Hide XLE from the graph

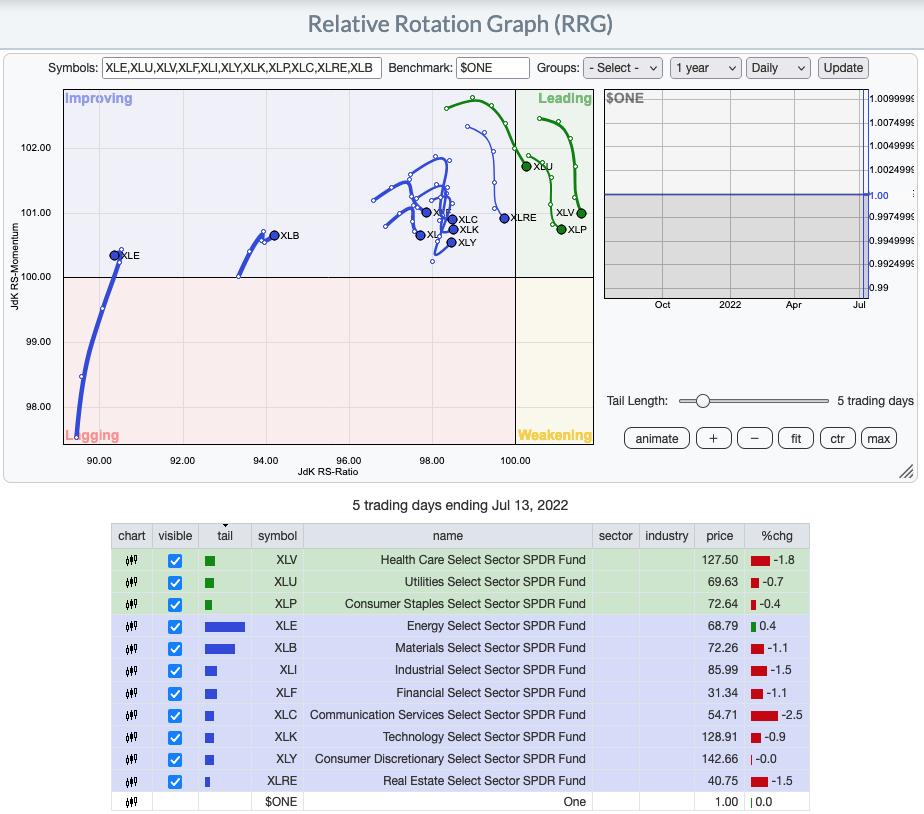[175, 626]
